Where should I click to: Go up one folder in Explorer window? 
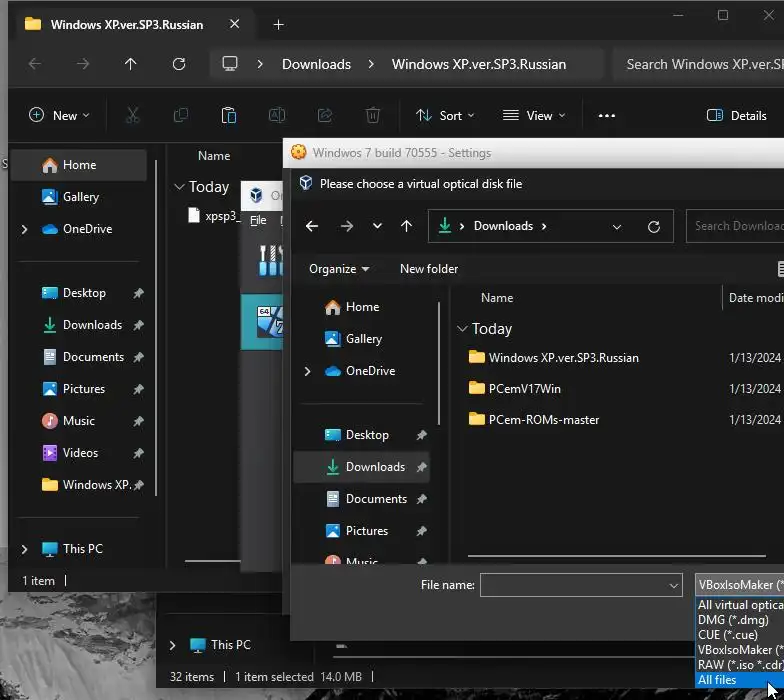pos(130,64)
